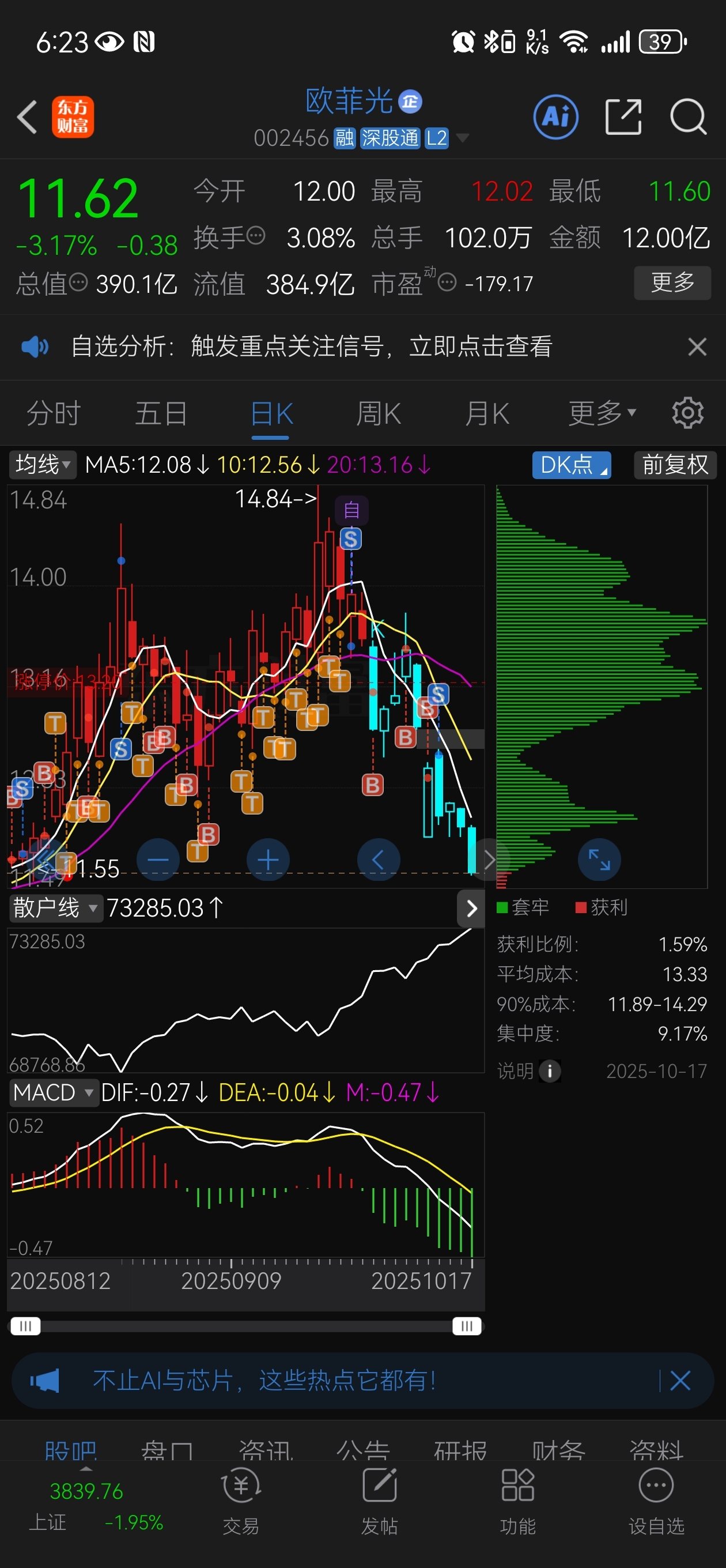
Task: Open 不止AI与芯片 hot topics link
Action: [x=264, y=1380]
